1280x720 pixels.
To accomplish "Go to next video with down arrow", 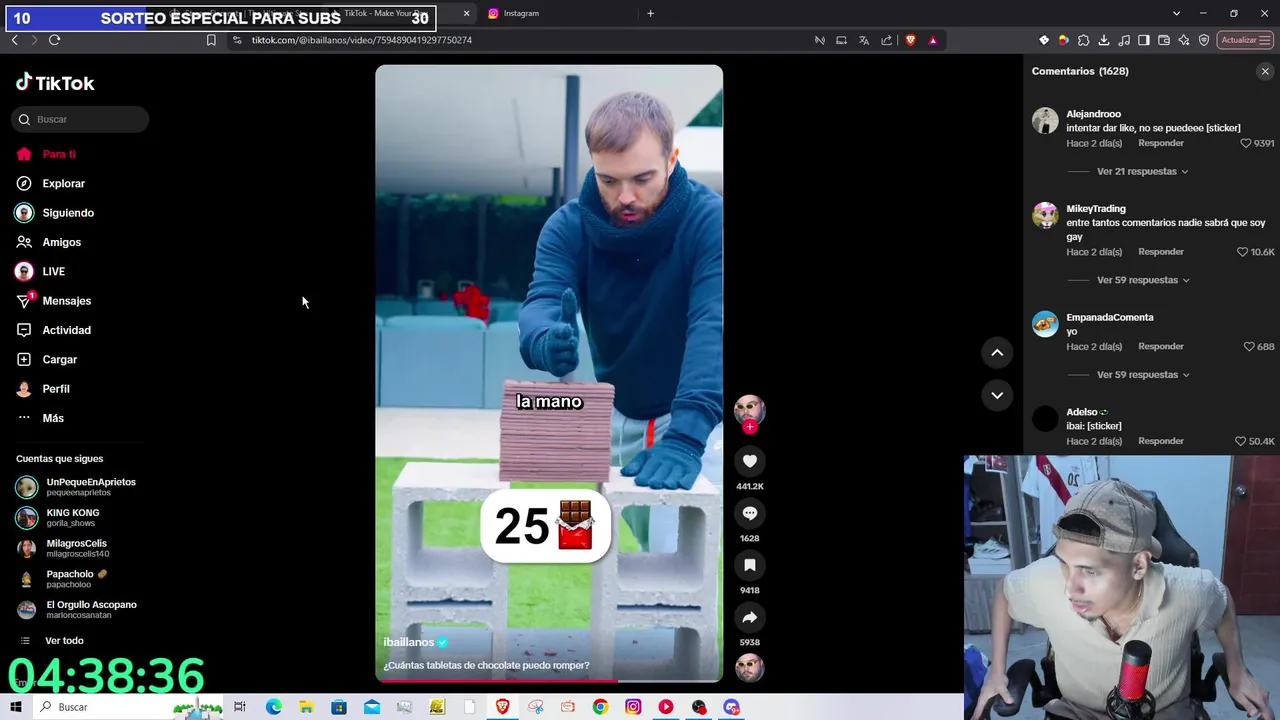I will pyautogui.click(x=997, y=395).
